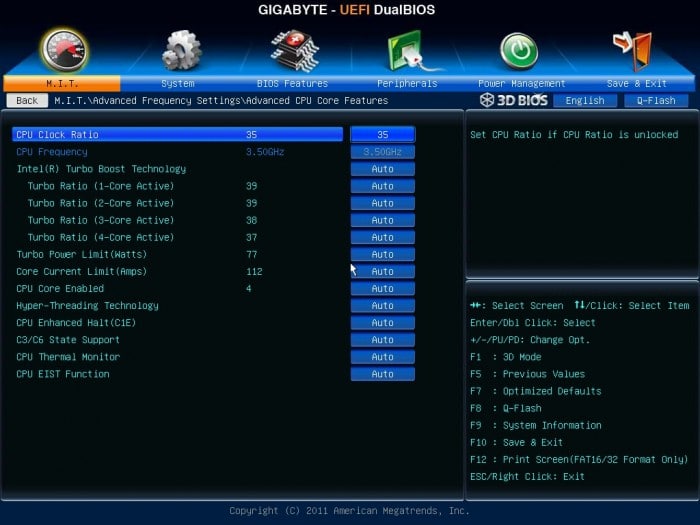
Task: Open Hyper-Threading Technology Auto option
Action: 383,305
